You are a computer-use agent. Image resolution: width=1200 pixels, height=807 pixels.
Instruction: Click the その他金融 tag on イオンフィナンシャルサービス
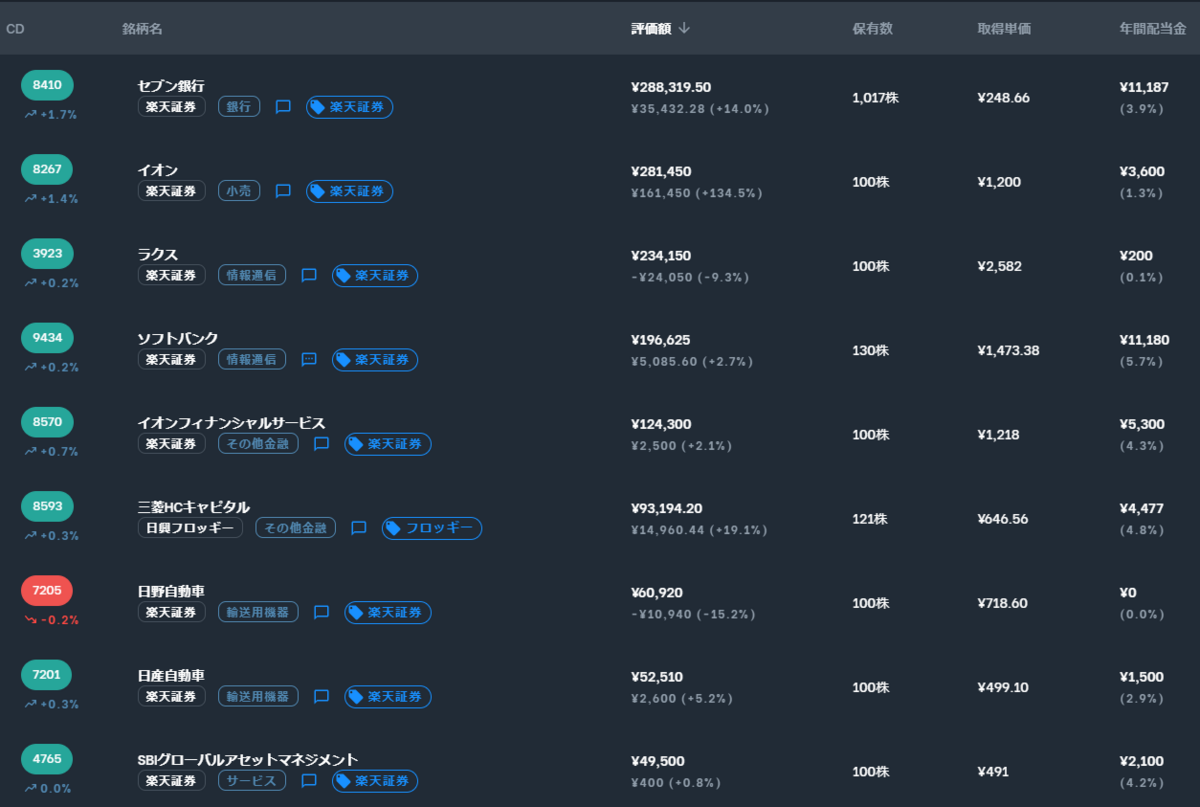[258, 443]
